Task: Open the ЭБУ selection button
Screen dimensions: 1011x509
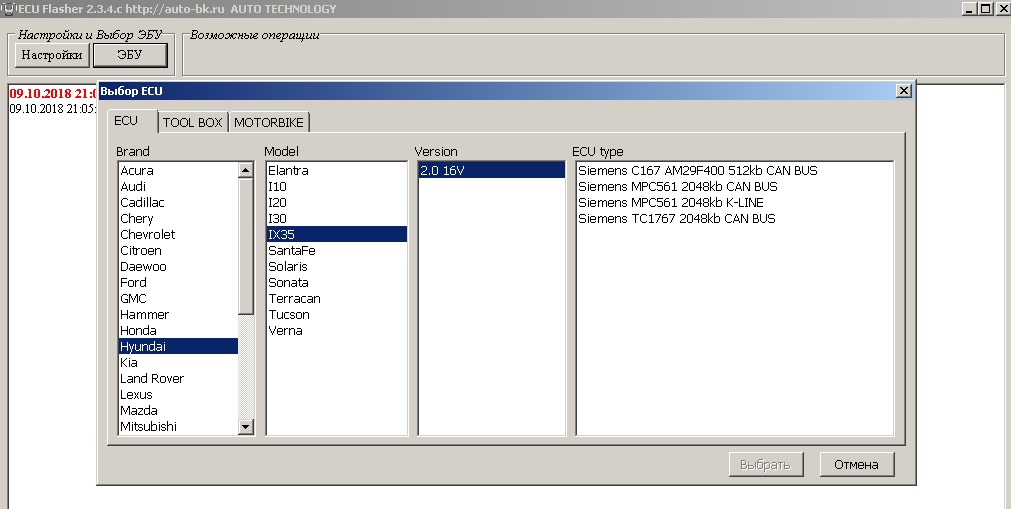Action: point(130,55)
